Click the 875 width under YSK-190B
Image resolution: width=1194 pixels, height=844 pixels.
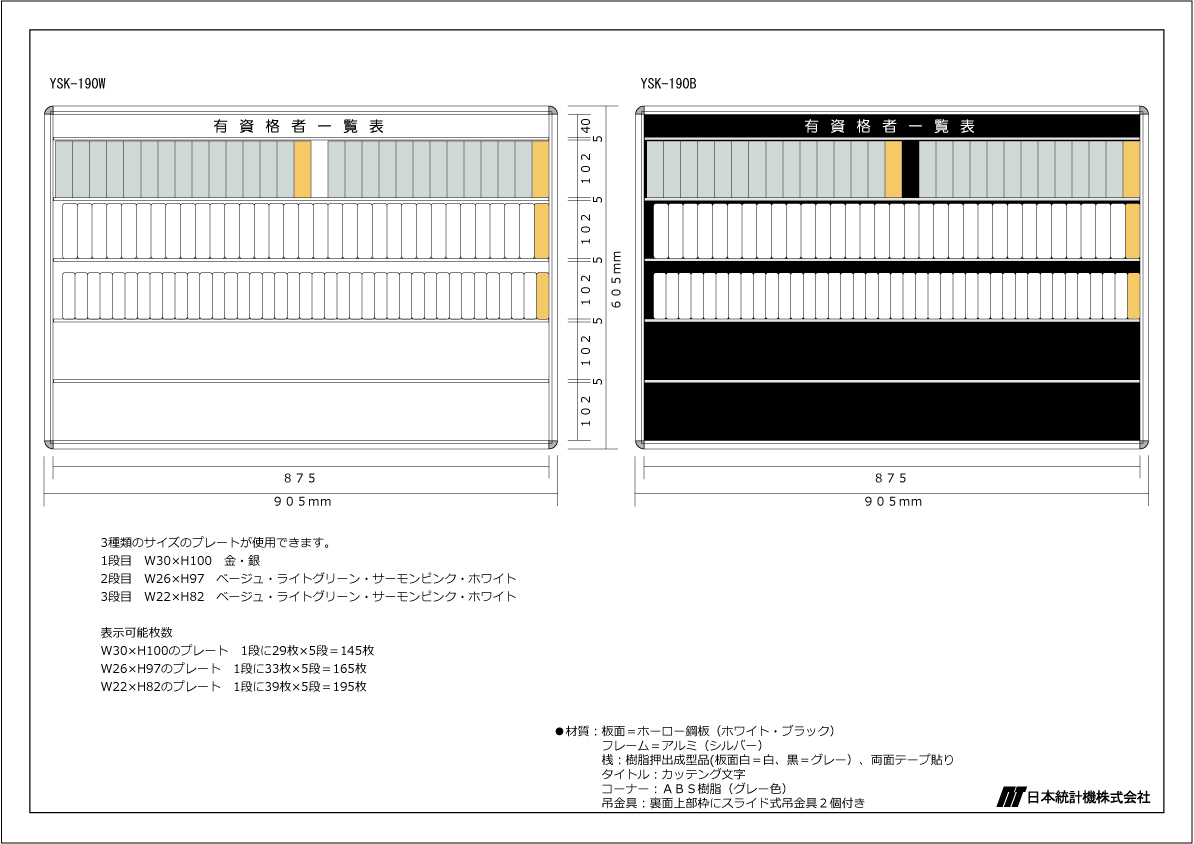(x=891, y=478)
